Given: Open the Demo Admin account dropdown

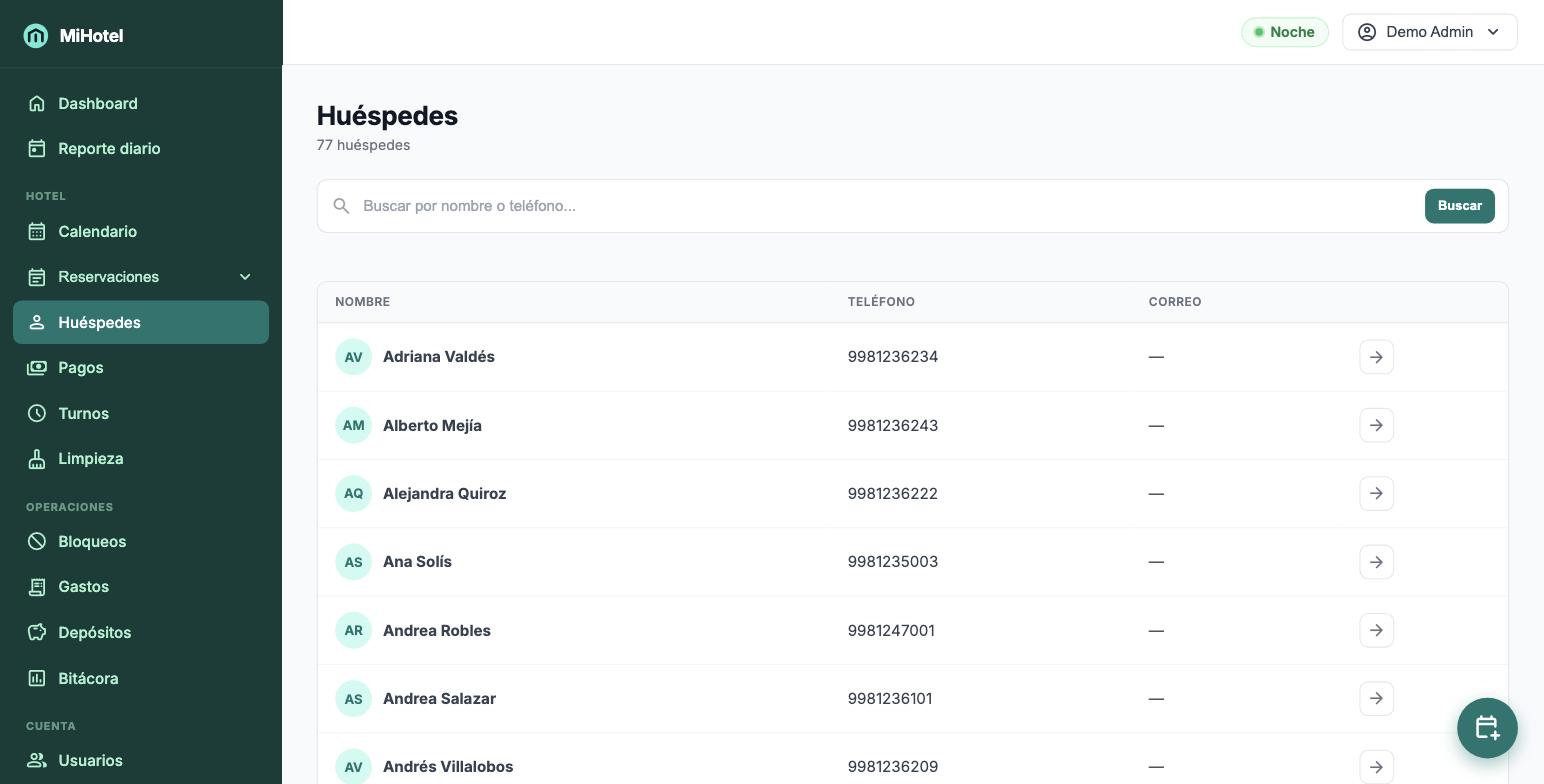Looking at the screenshot, I should (1429, 32).
